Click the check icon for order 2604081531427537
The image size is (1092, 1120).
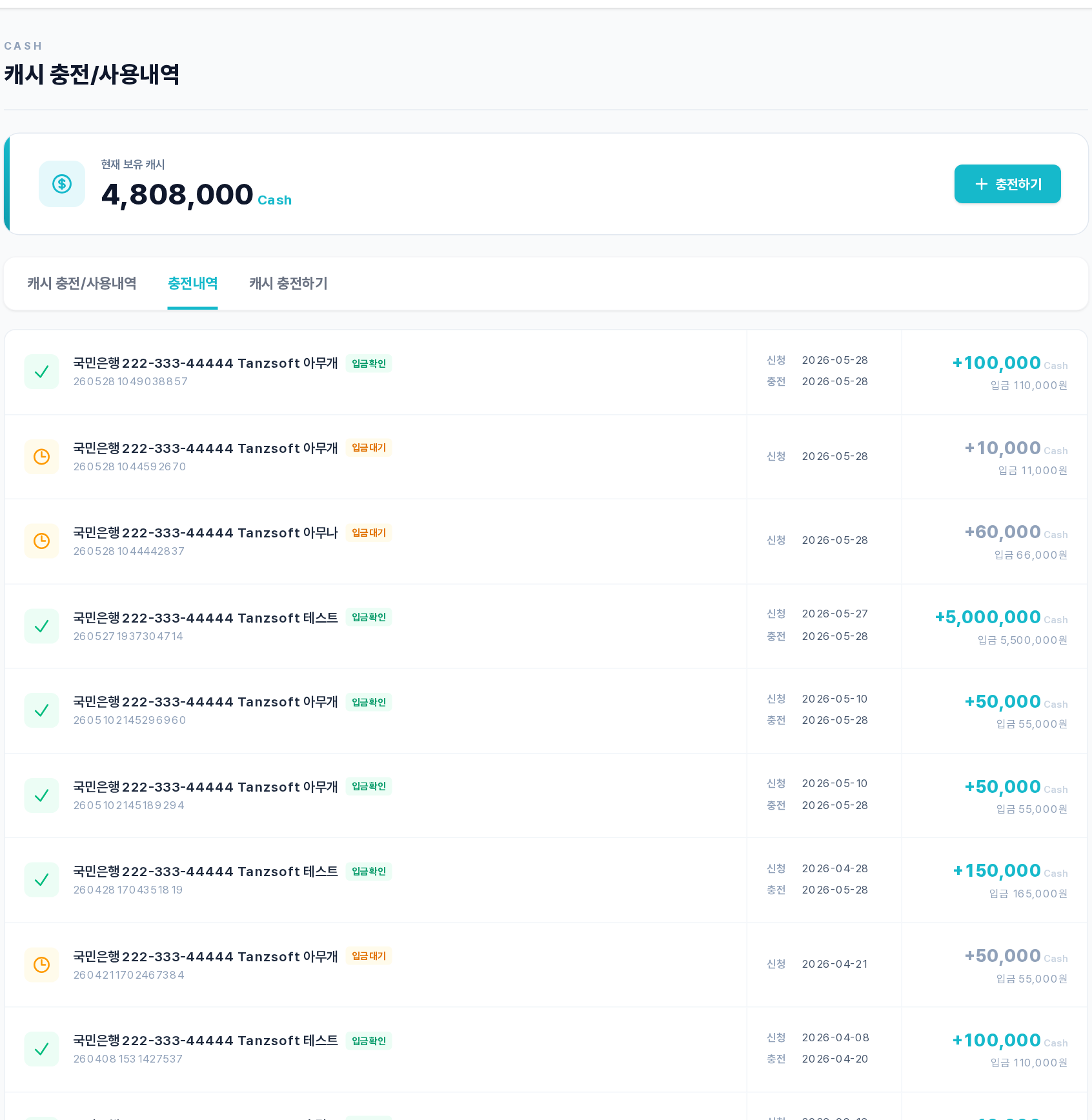(x=41, y=1049)
